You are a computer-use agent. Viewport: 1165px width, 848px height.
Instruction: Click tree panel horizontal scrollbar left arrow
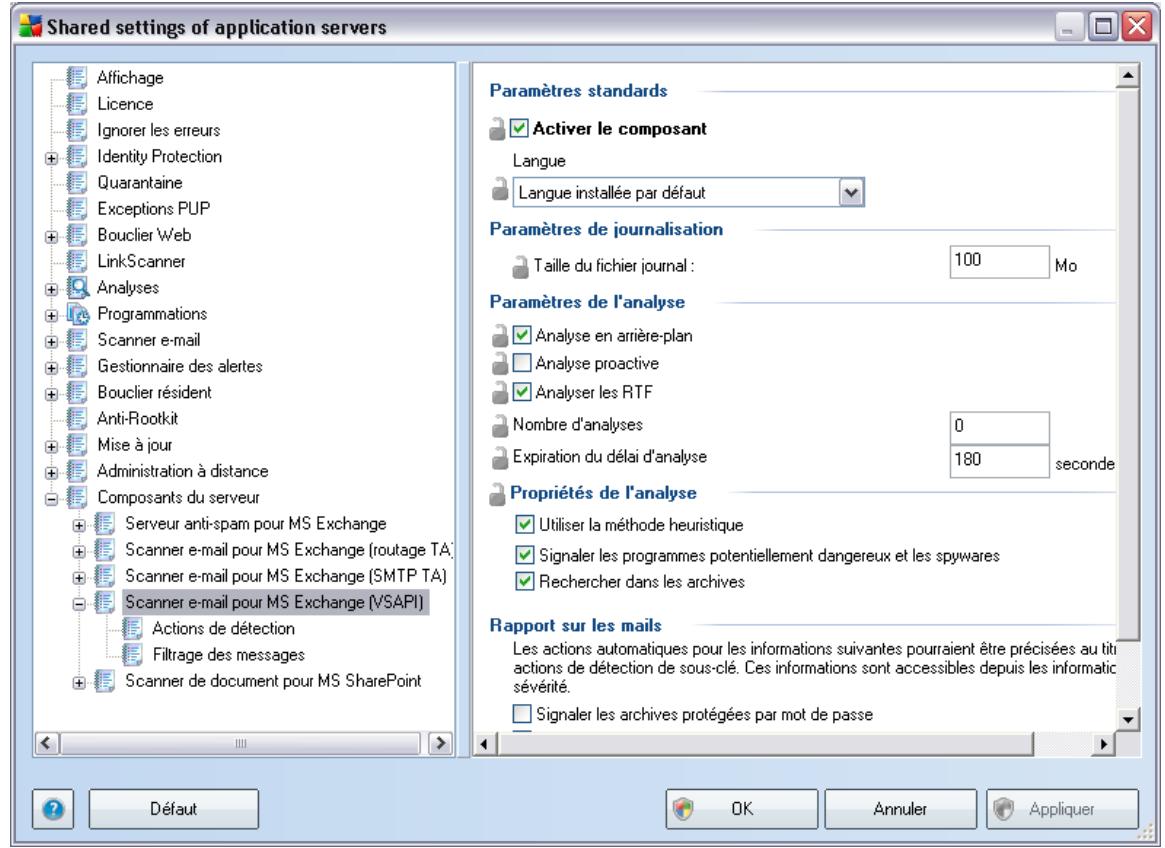(46, 742)
